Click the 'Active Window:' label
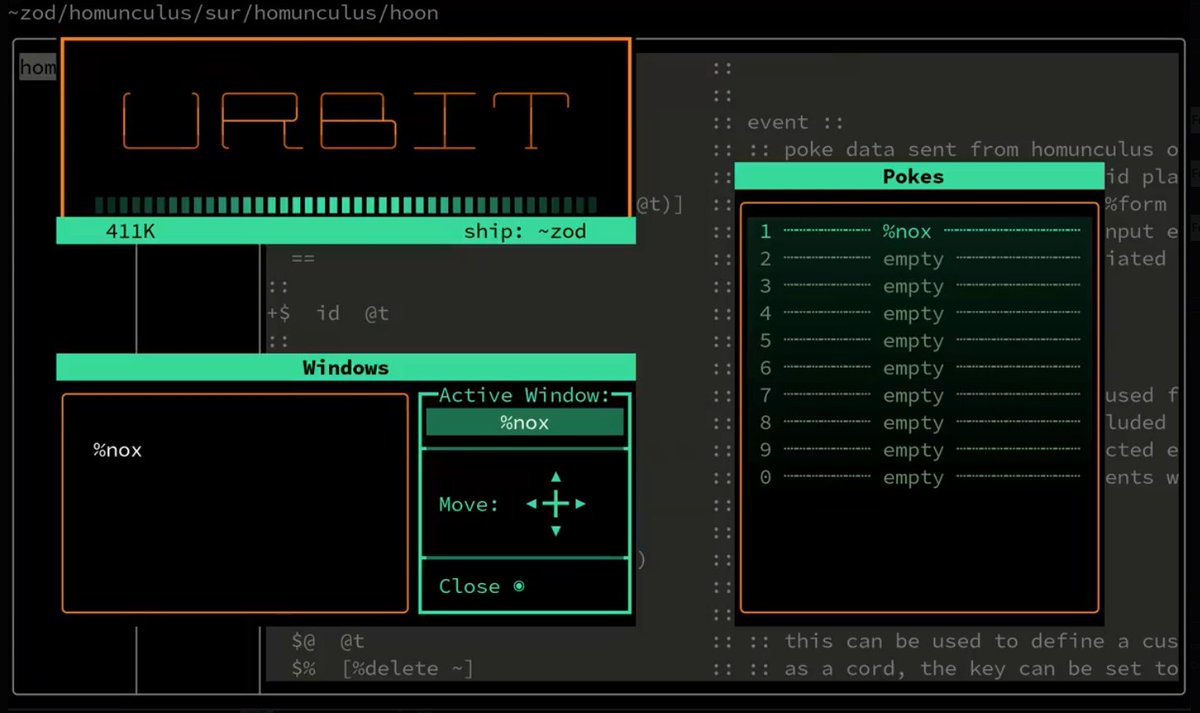The height and width of the screenshot is (713, 1200). click(525, 395)
